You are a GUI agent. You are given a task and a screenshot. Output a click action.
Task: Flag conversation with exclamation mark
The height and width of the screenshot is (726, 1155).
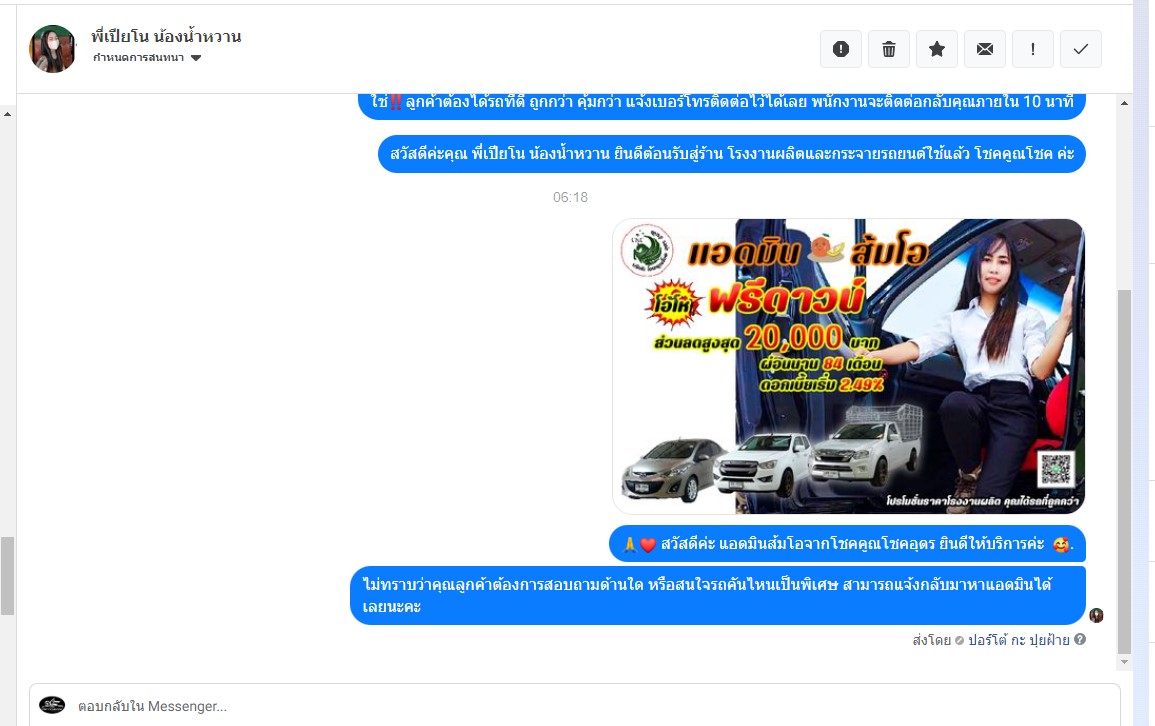pos(1033,49)
